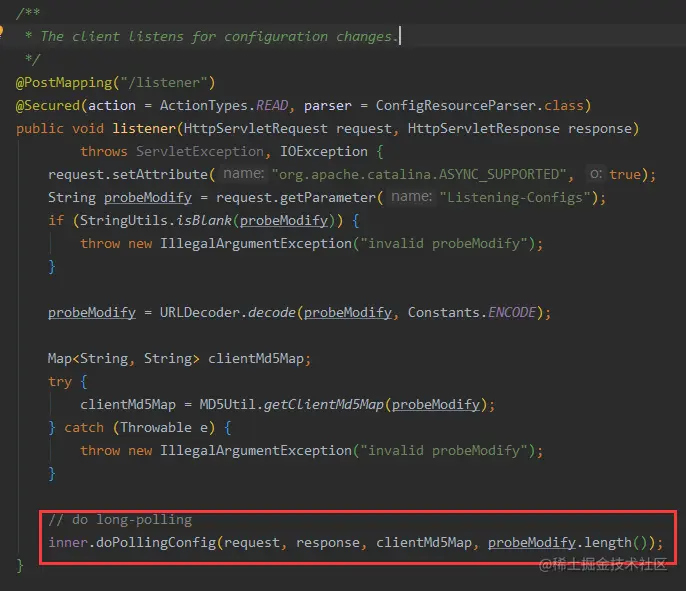686x591 pixels.
Task: Click the decode method call
Action: [272, 312]
